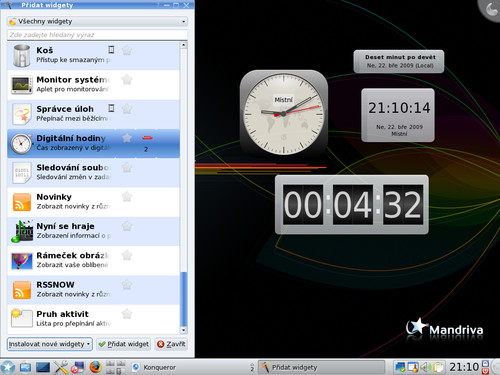Click the Zavřít button
This screenshot has height=375, width=500.
pyautogui.click(x=171, y=344)
